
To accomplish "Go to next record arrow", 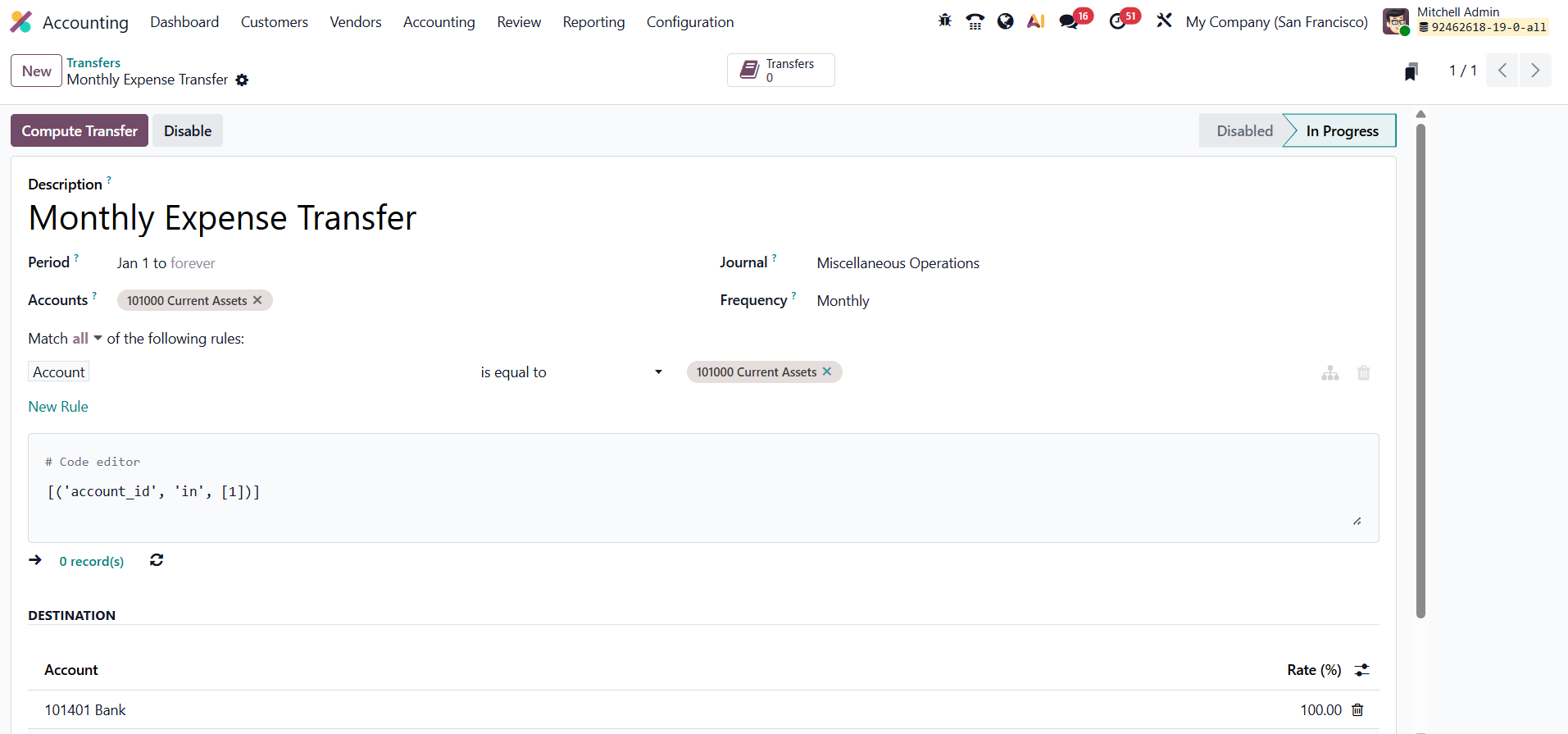I will coord(1535,71).
